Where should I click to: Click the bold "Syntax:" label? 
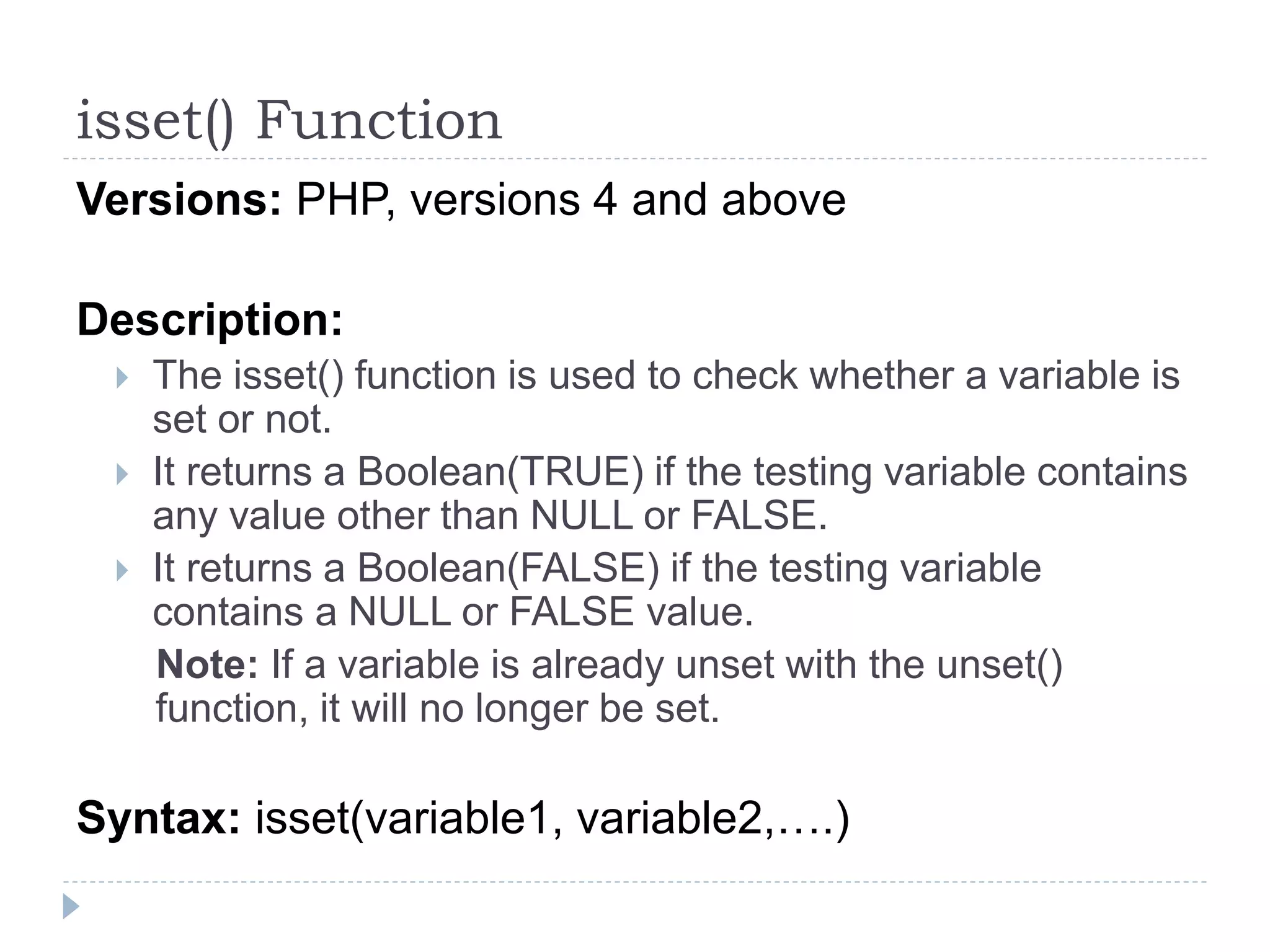159,818
